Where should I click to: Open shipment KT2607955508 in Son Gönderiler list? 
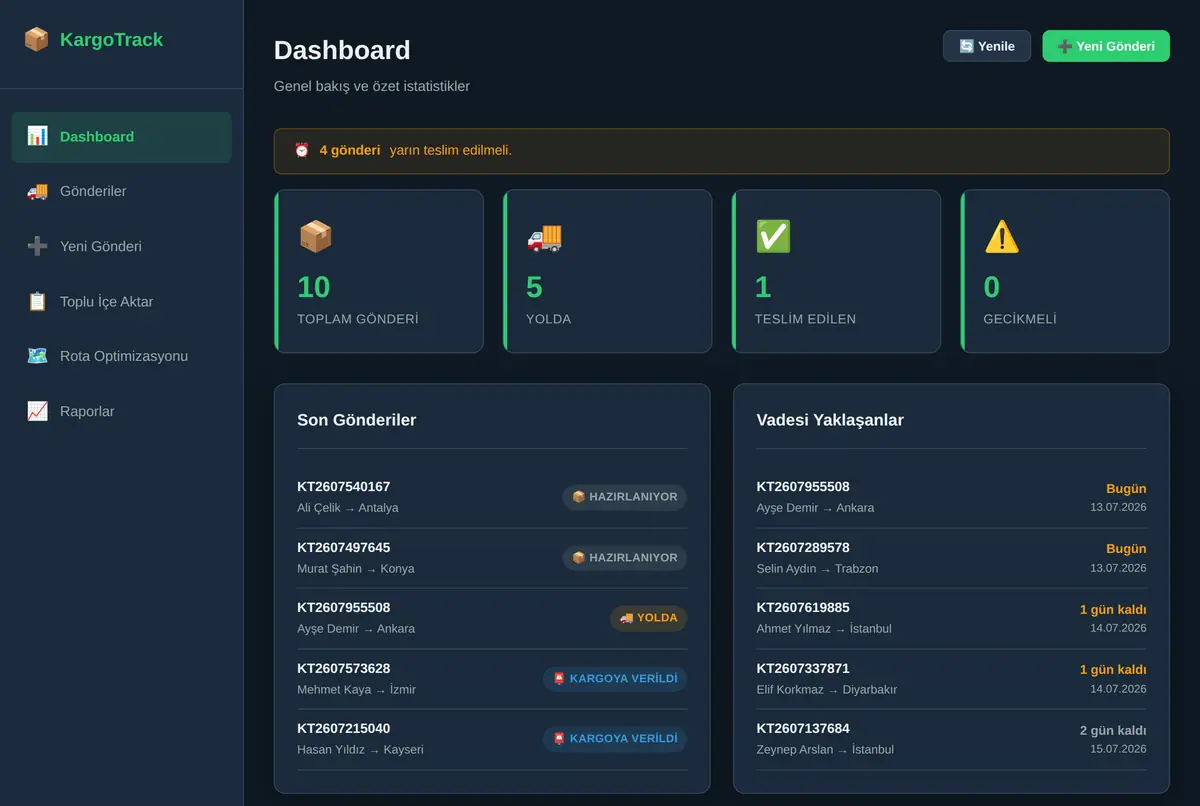coord(492,618)
